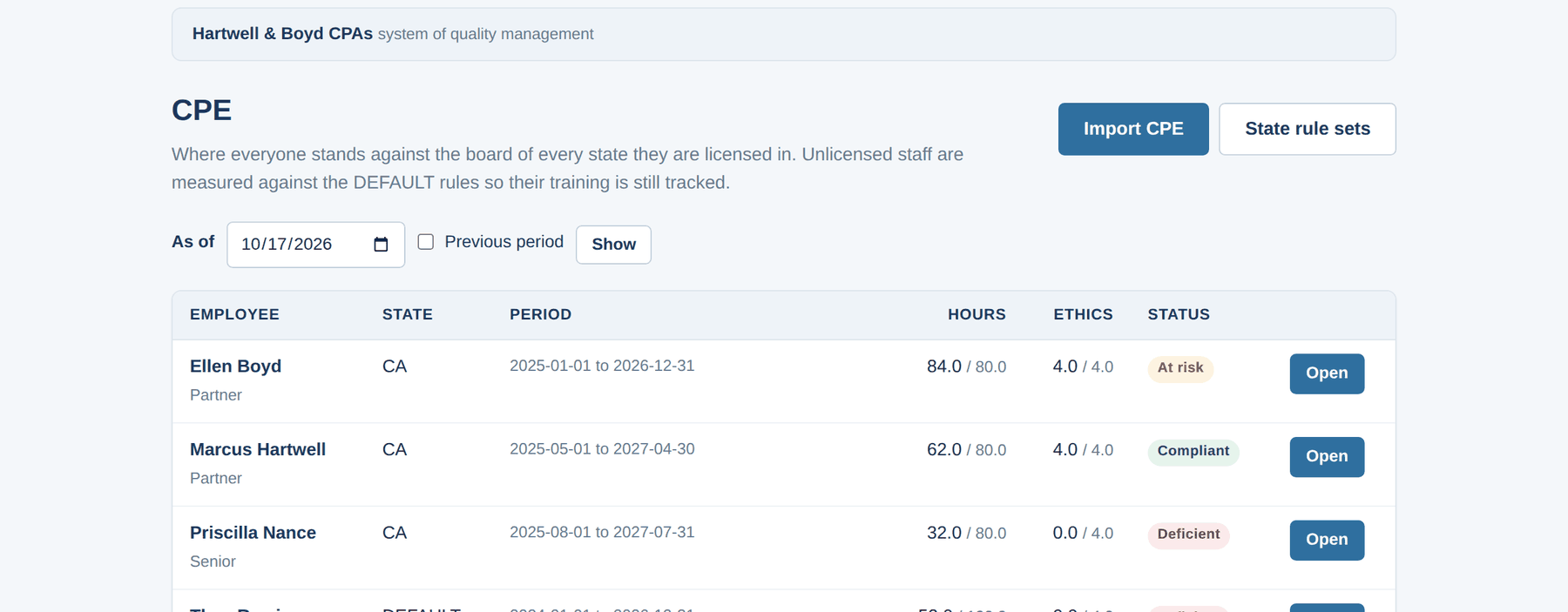The image size is (1568, 612).
Task: Click the HOURS column header
Action: [977, 315]
